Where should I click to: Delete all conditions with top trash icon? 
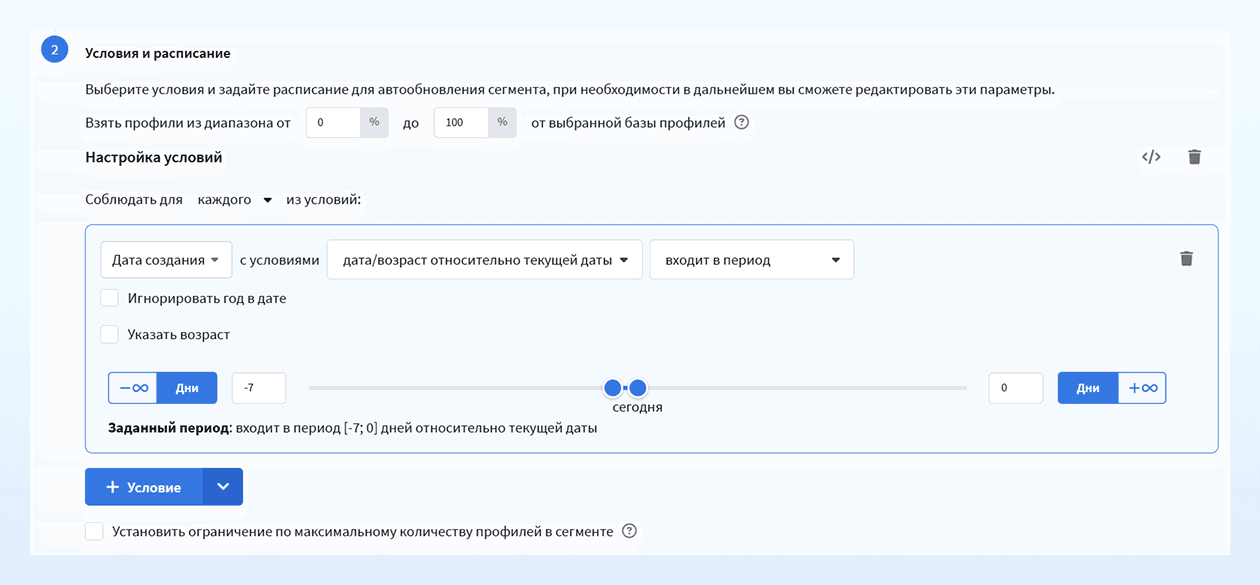(1194, 157)
